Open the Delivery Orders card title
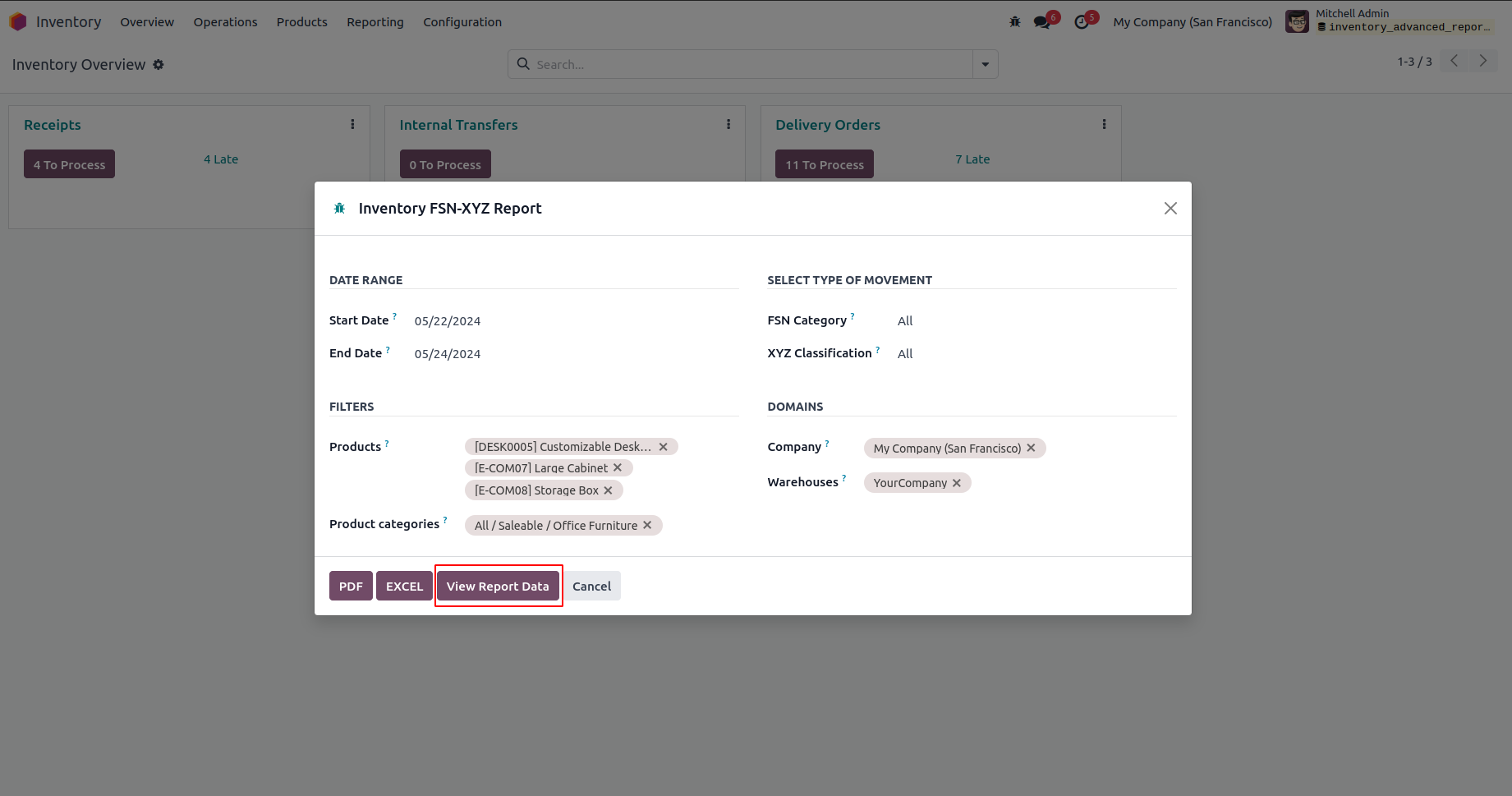The height and width of the screenshot is (796, 1512). click(828, 125)
